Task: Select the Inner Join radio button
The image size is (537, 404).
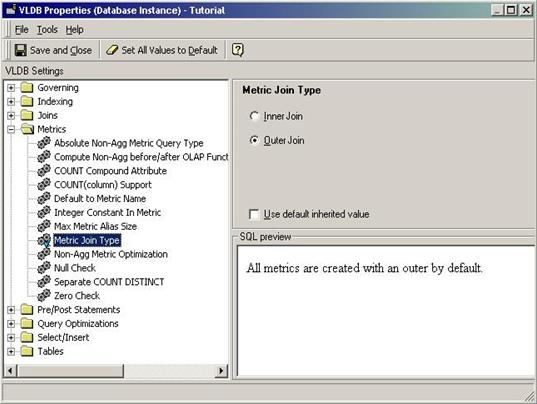Action: pyautogui.click(x=254, y=116)
